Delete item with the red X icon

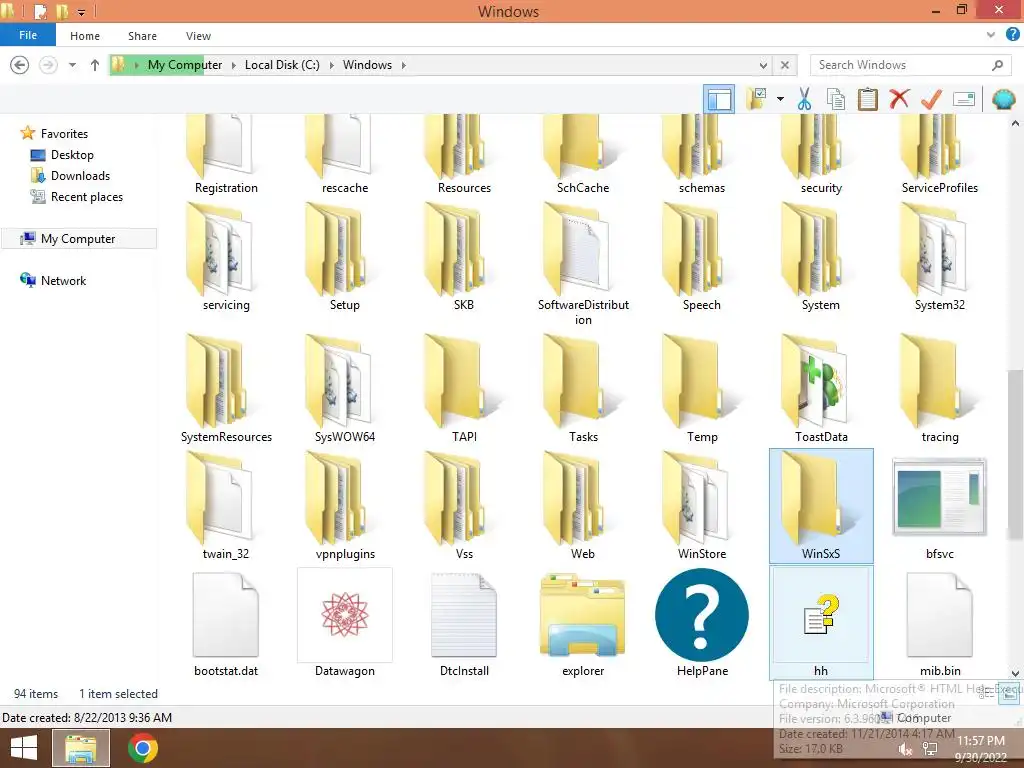click(x=899, y=99)
